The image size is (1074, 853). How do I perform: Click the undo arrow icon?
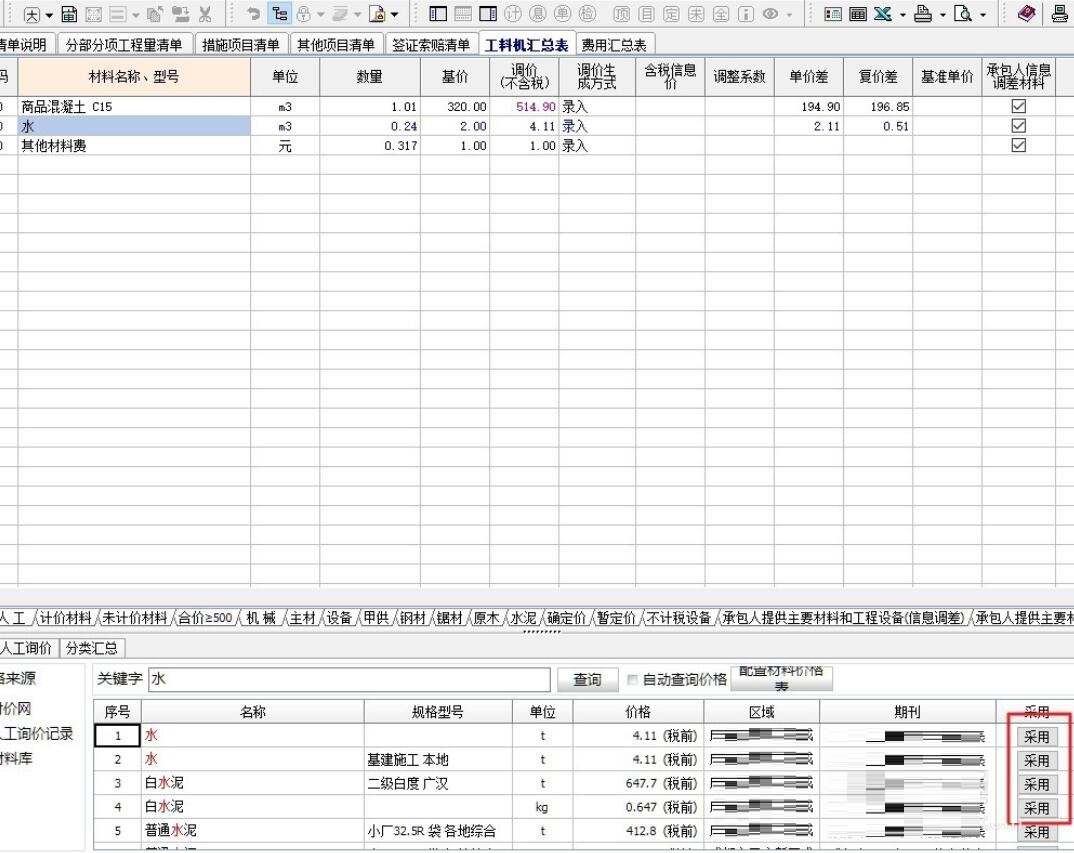tap(253, 14)
